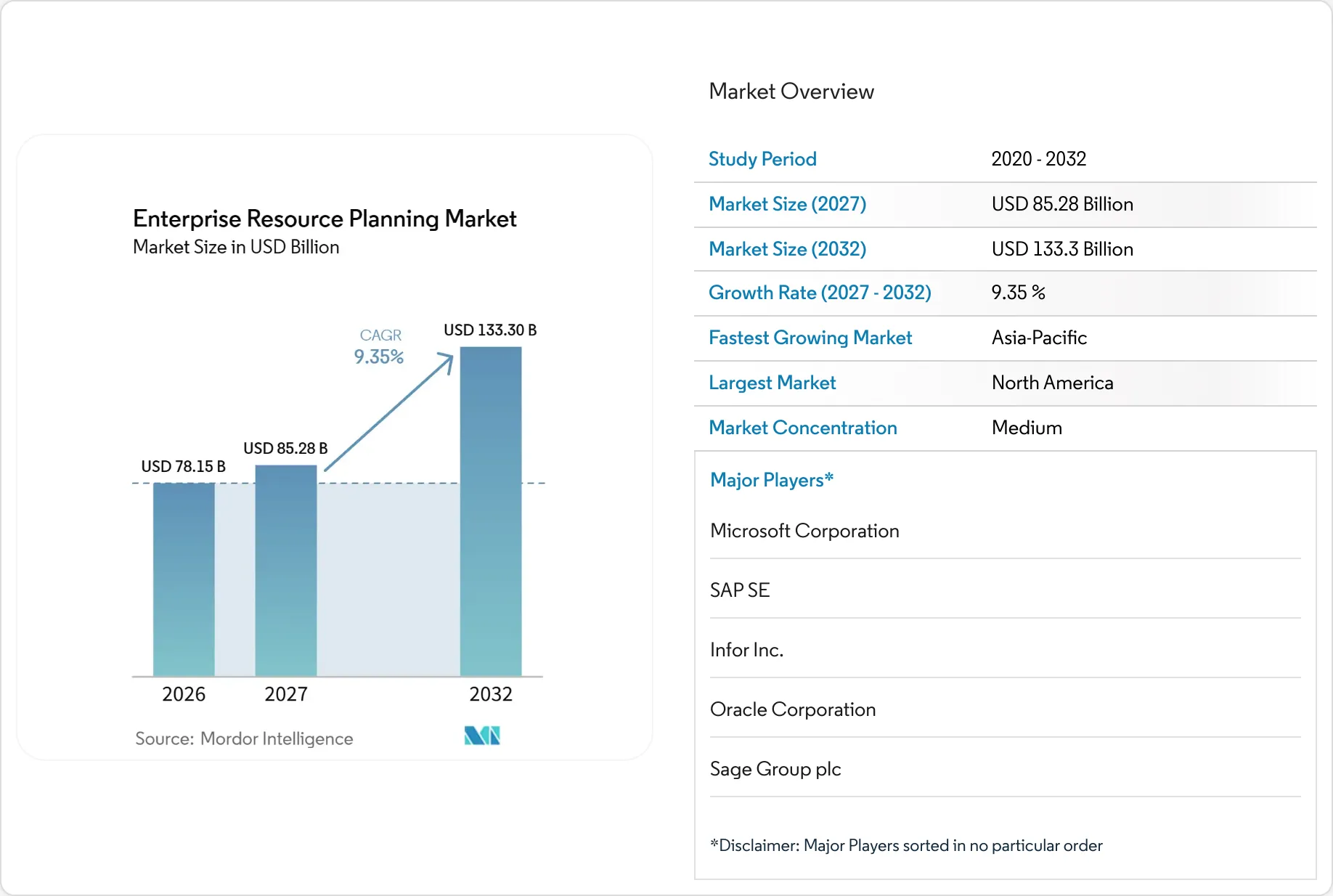Image resolution: width=1333 pixels, height=896 pixels.
Task: Click the 2032 axis label
Action: coord(491,694)
